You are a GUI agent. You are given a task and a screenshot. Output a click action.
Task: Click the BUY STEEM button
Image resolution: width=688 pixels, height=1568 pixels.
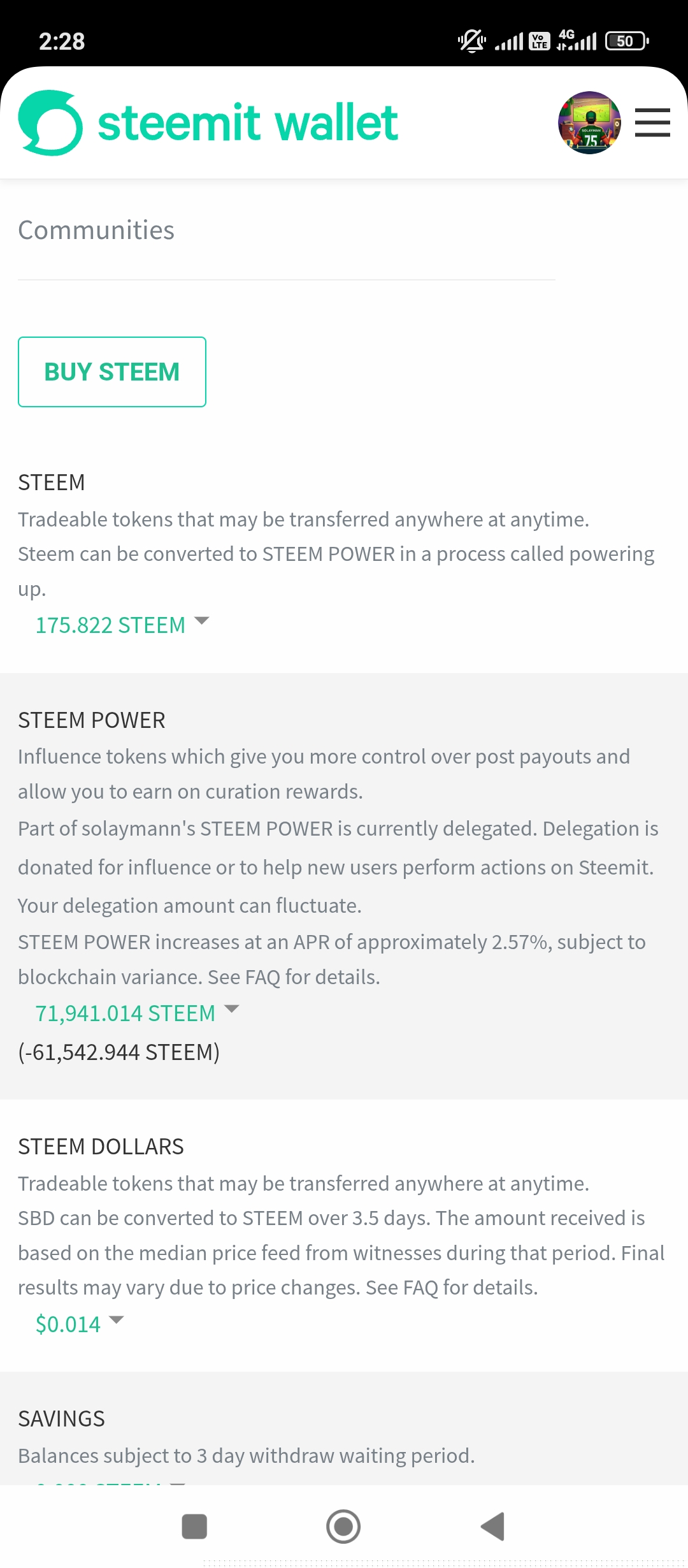(x=112, y=372)
